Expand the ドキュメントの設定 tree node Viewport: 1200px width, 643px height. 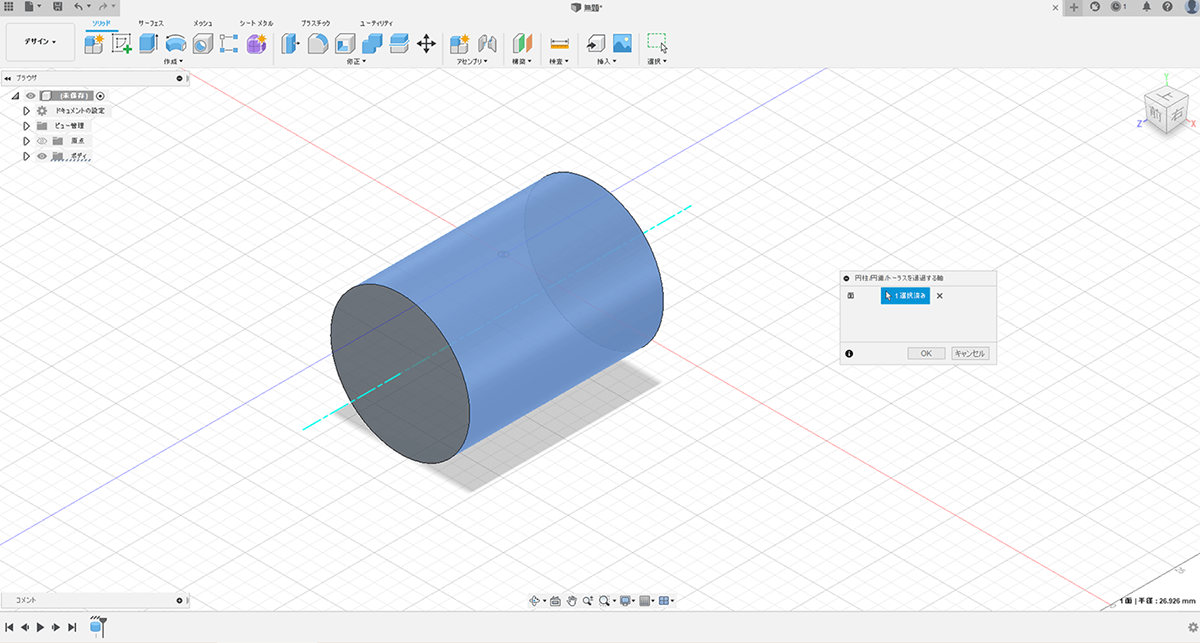27,111
